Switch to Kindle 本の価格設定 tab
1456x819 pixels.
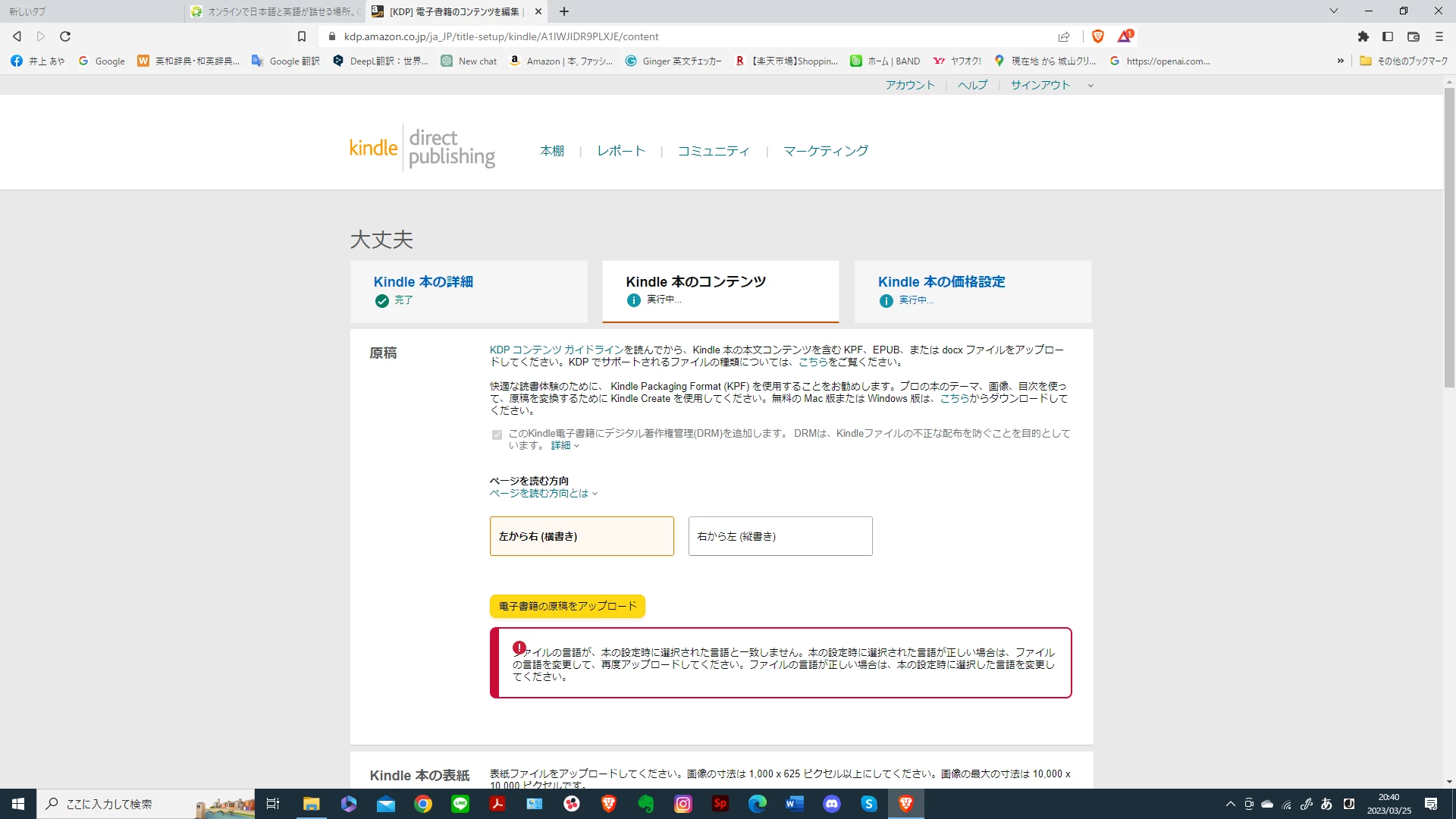pos(941,282)
